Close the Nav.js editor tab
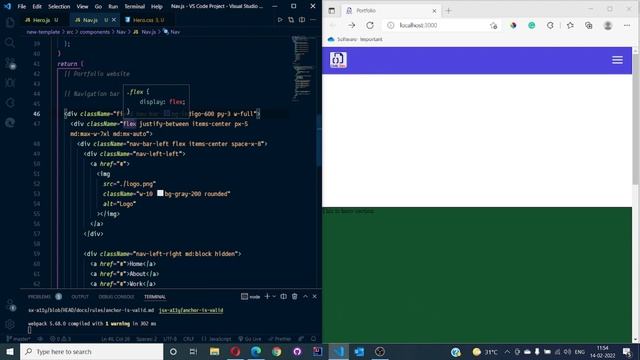640x360 pixels. coord(114,20)
